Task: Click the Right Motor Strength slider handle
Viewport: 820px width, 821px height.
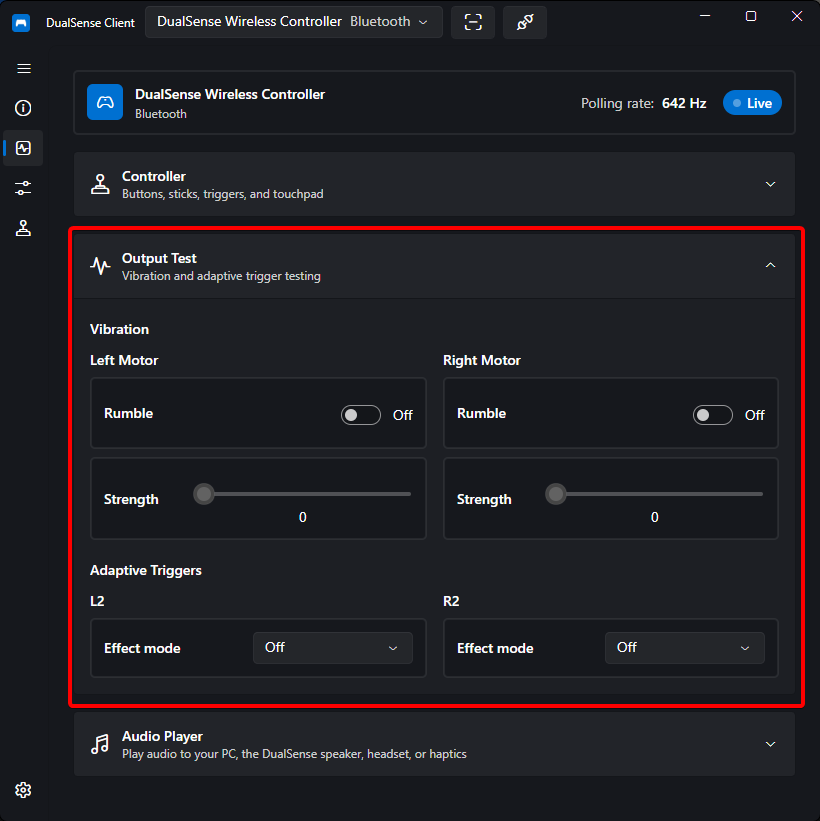Action: [556, 494]
